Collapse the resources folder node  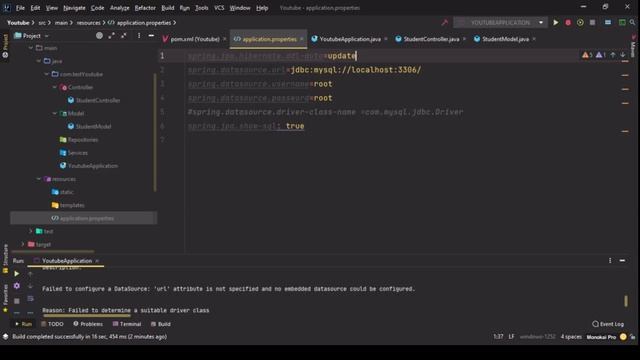point(39,179)
